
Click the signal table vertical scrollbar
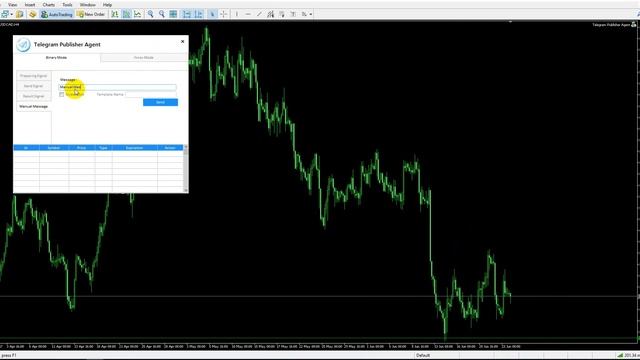point(186,168)
